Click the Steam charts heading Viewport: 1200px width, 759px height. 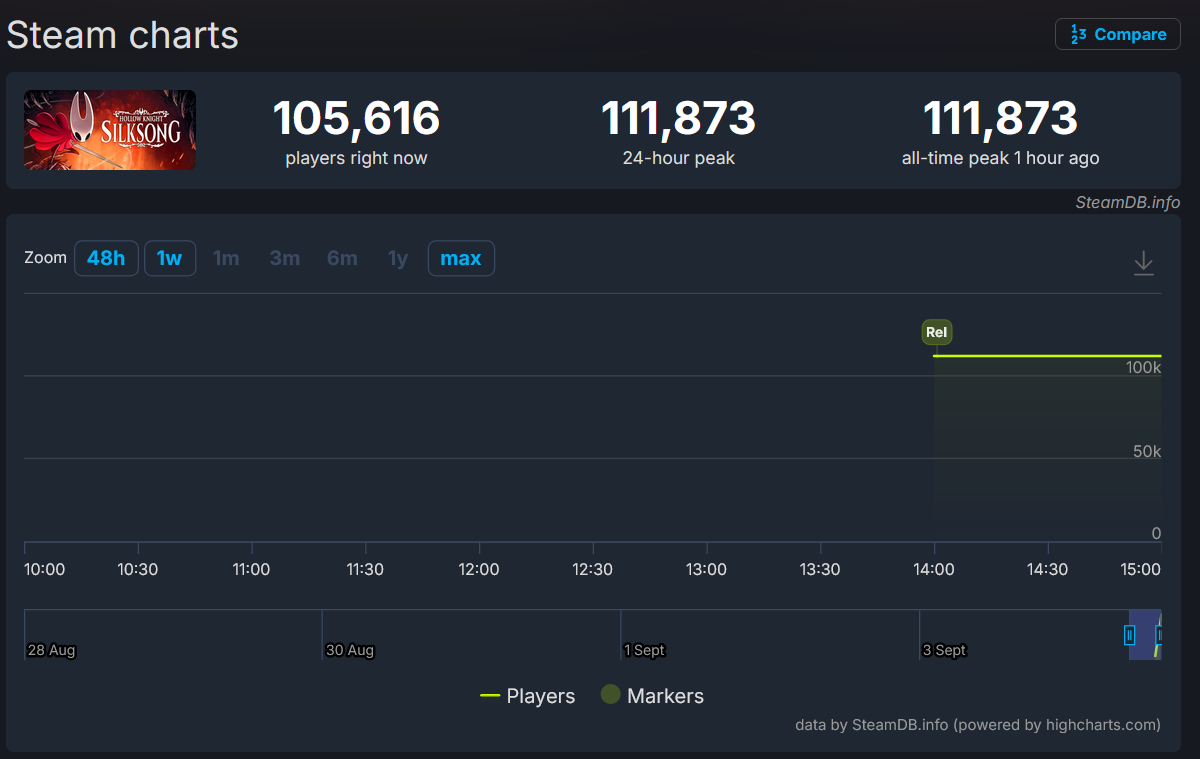(x=123, y=35)
